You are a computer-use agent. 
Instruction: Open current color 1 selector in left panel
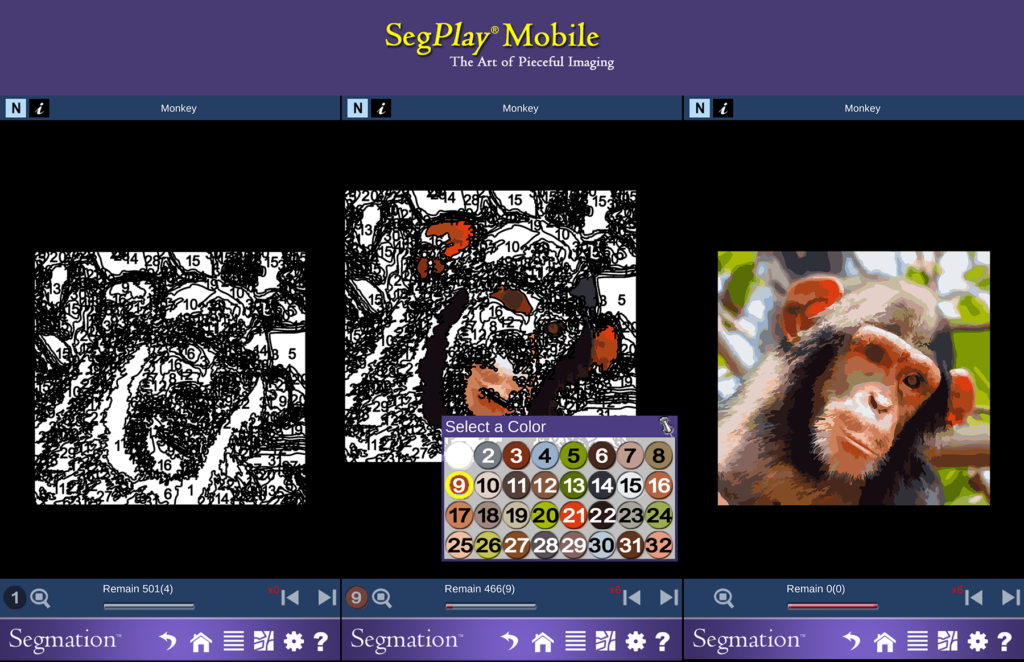coord(15,597)
